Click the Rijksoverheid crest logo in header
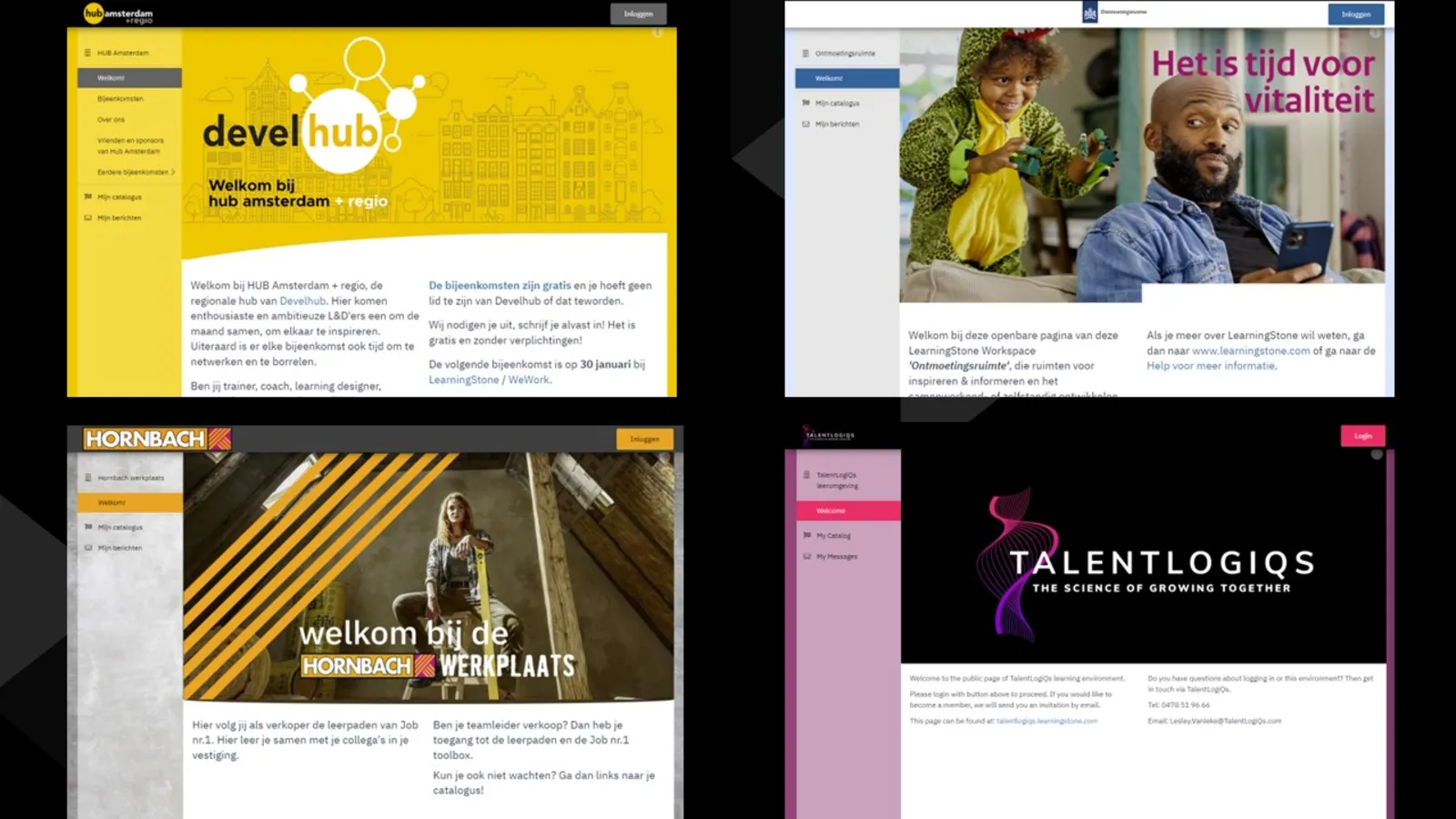The height and width of the screenshot is (819, 1456). (1089, 14)
